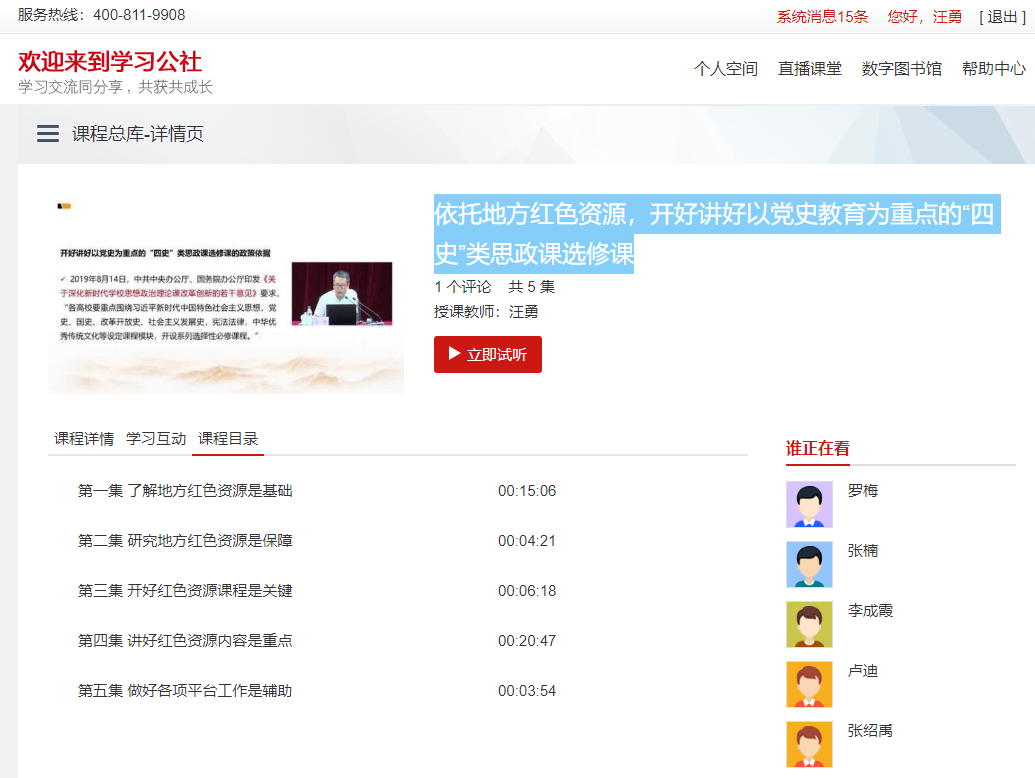
Task: Open 帮助中心 navigation item
Action: tap(993, 69)
